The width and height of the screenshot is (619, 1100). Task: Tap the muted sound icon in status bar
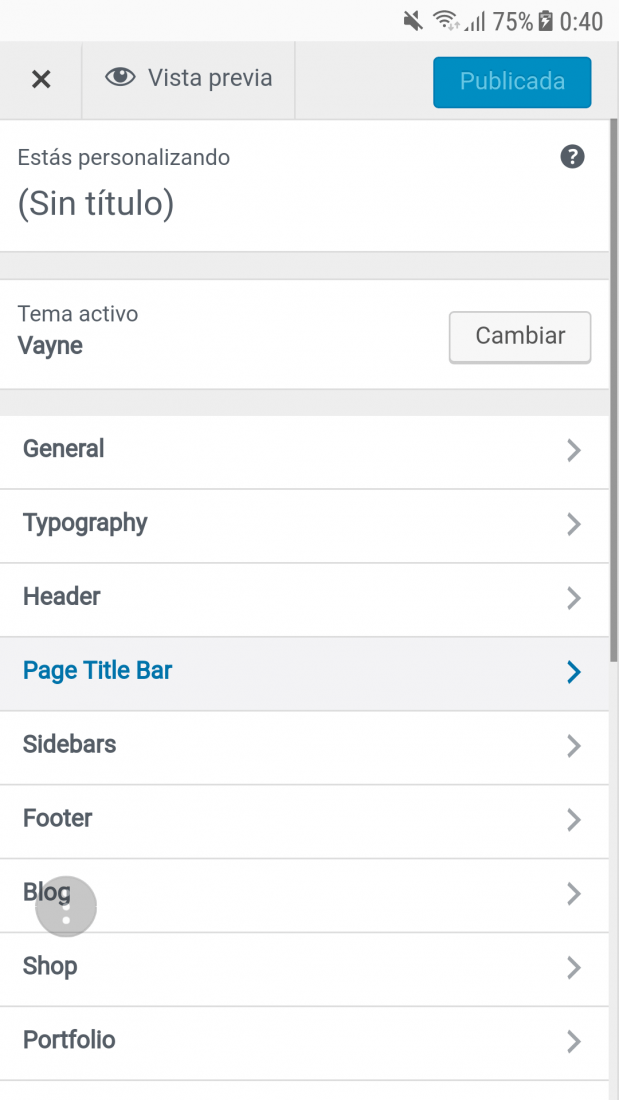coord(413,22)
